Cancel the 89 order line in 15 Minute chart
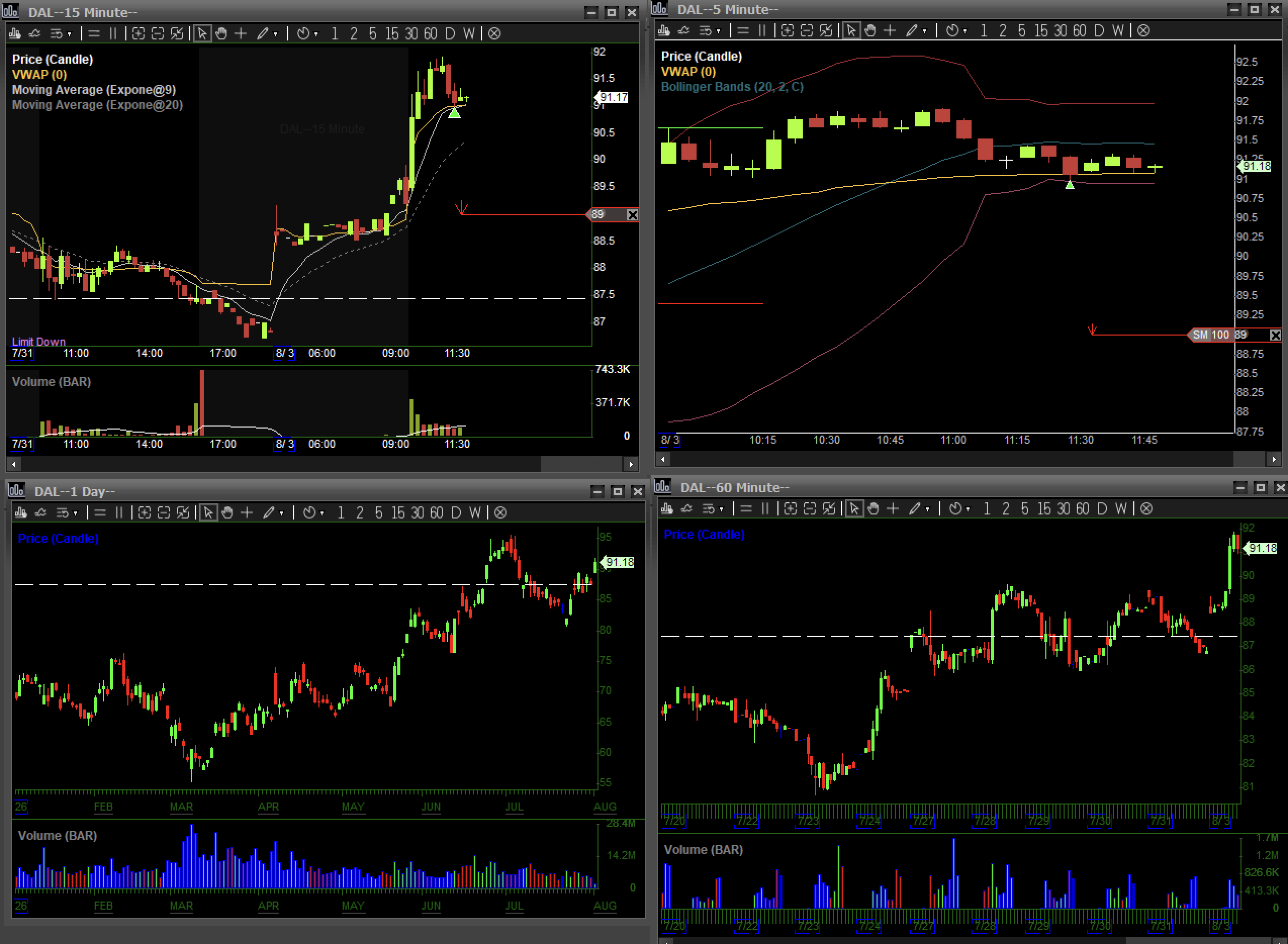 coord(632,215)
